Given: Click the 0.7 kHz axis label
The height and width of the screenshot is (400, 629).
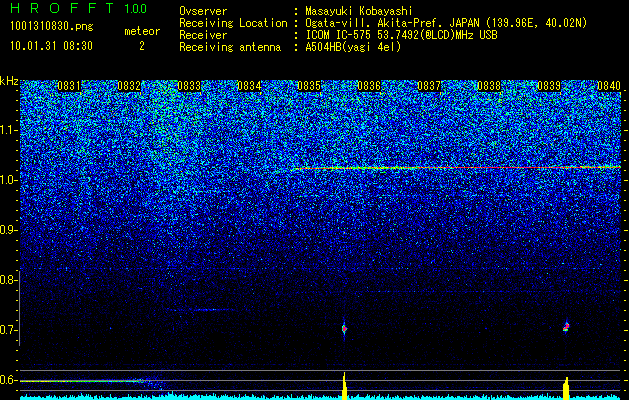Looking at the screenshot, I should 7,330.
